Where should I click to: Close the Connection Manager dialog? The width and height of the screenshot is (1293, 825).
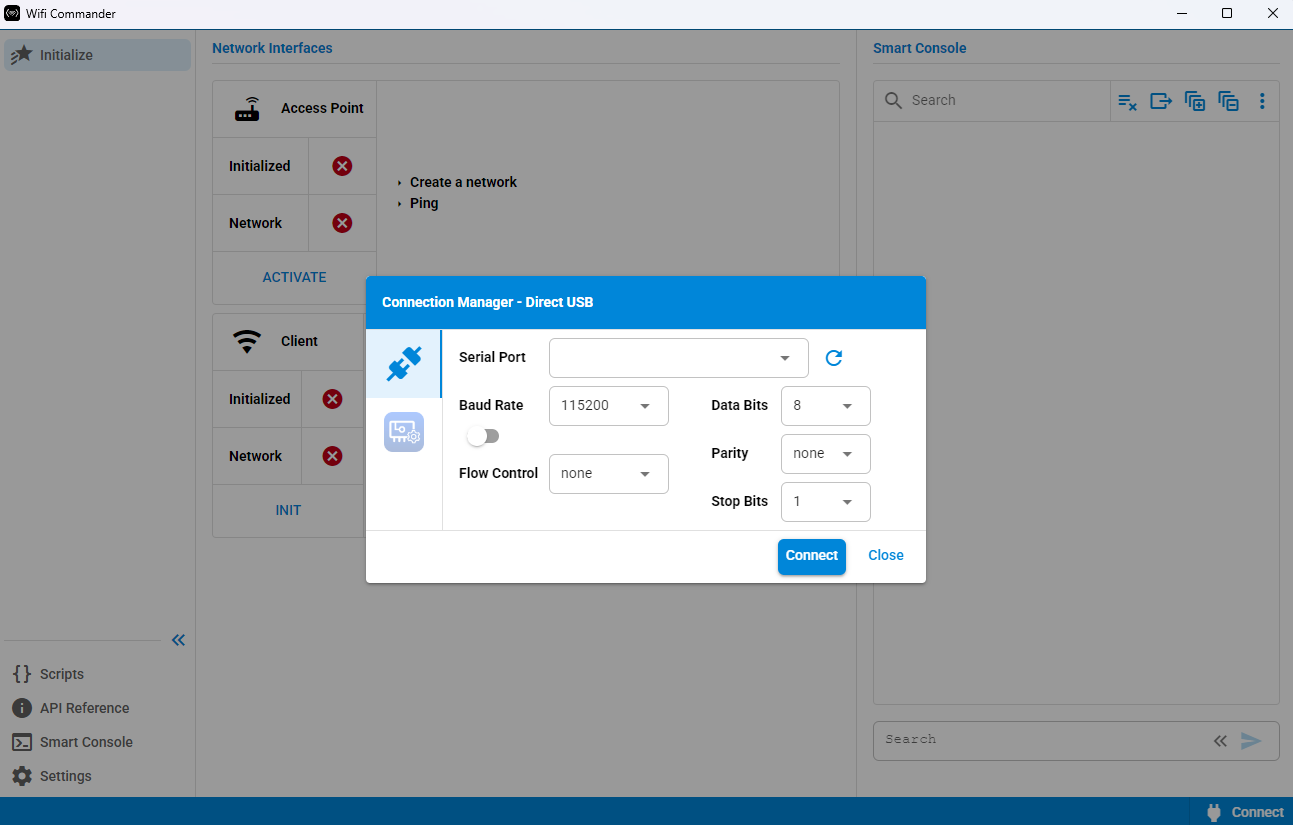[886, 556]
